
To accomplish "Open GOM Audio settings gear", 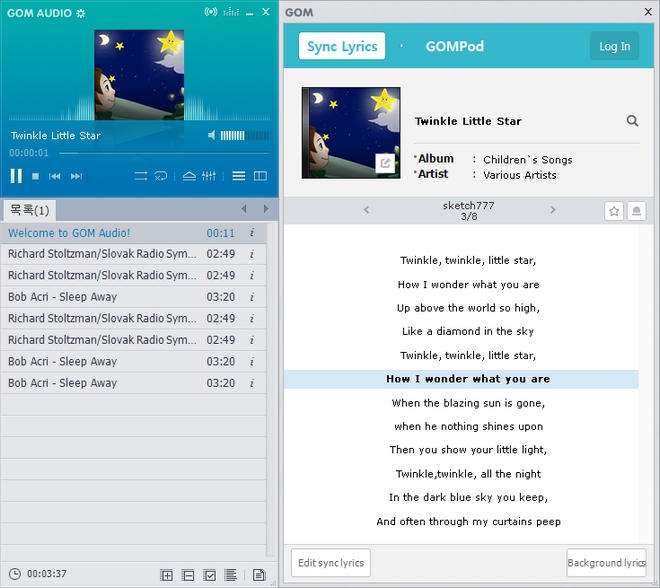I will point(81,13).
